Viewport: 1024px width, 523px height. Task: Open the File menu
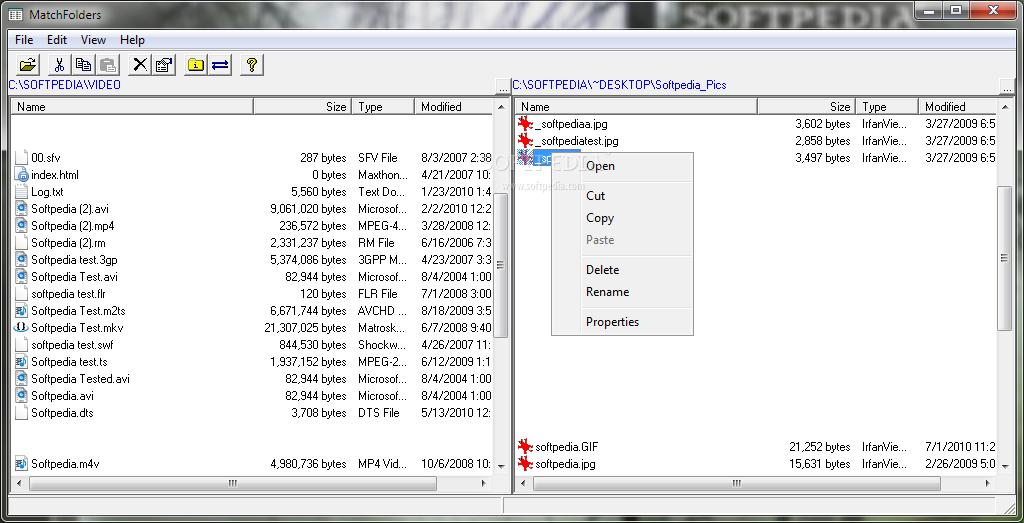pos(24,40)
